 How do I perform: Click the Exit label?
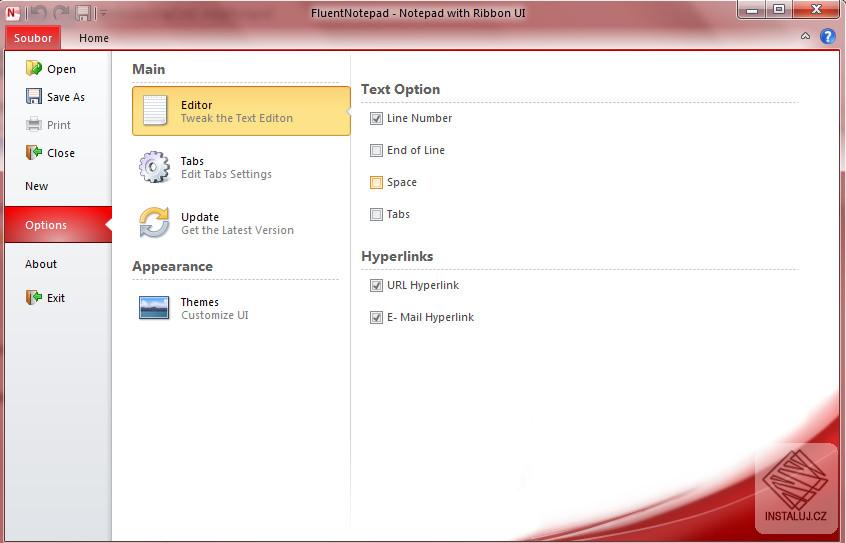click(x=56, y=298)
